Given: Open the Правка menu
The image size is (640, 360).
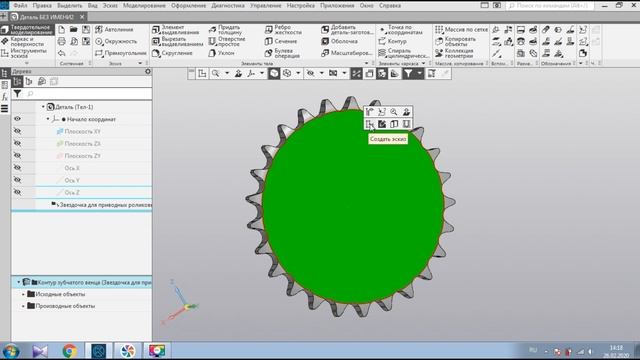Looking at the screenshot, I should click(x=42, y=6).
